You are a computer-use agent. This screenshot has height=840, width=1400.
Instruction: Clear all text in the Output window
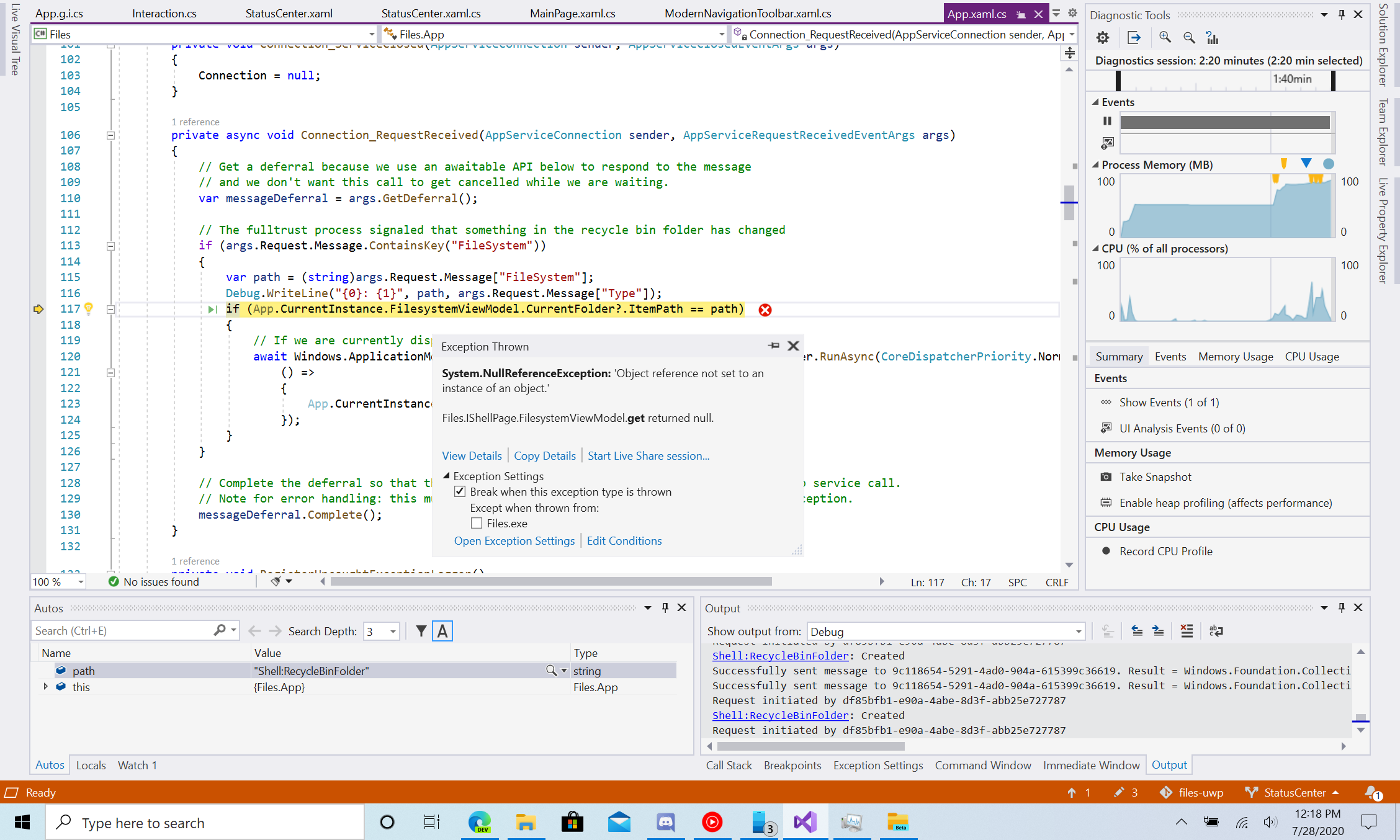click(1187, 630)
